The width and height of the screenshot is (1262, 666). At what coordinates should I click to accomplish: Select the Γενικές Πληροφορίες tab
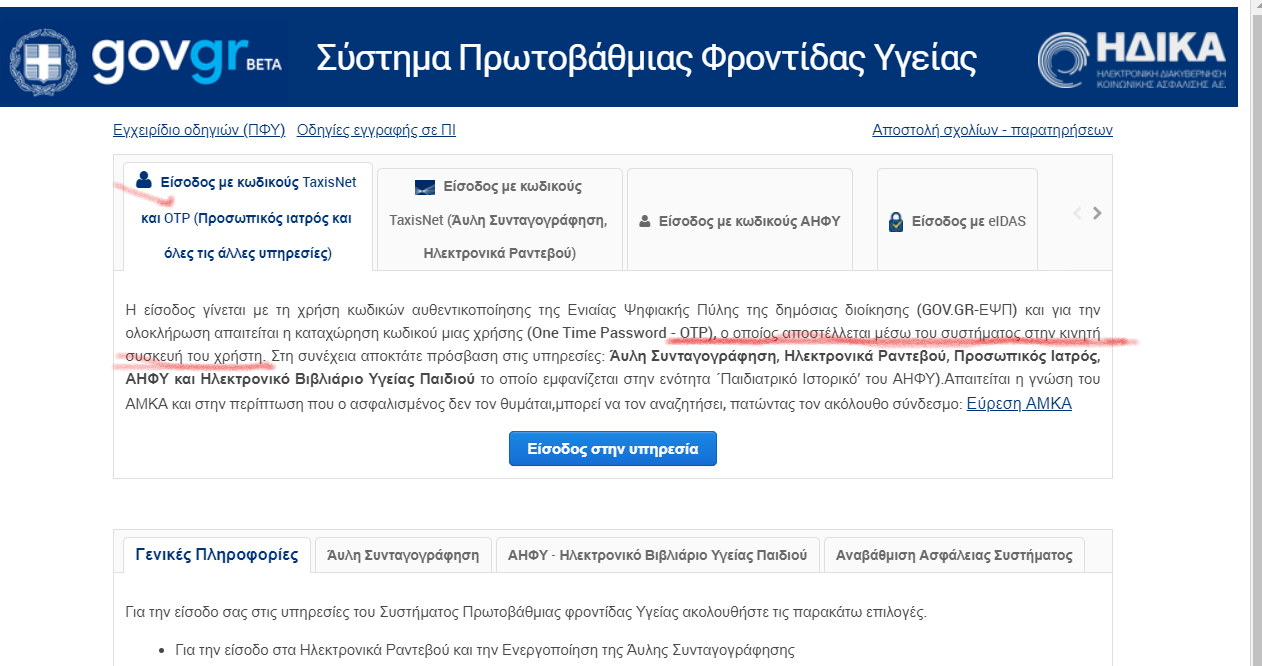pyautogui.click(x=217, y=555)
